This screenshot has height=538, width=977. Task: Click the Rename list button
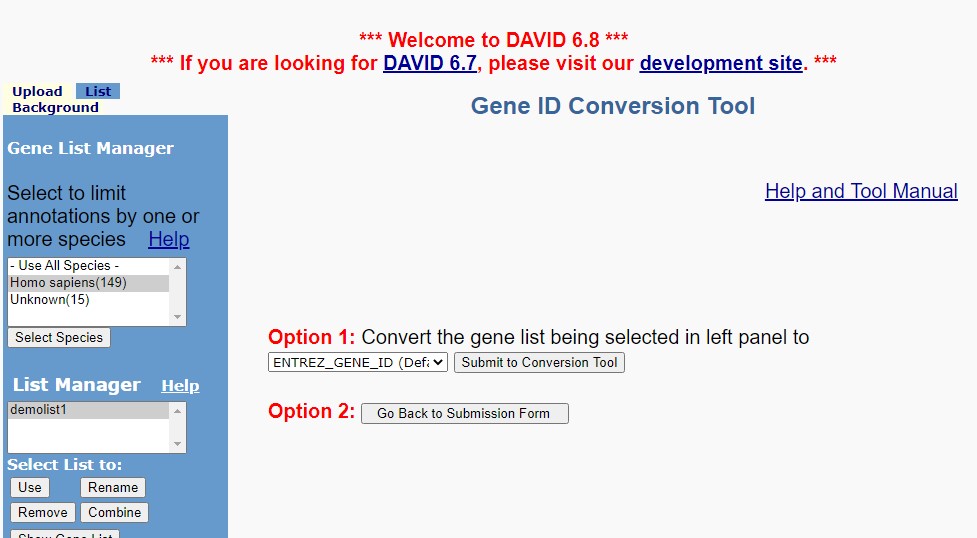(113, 488)
